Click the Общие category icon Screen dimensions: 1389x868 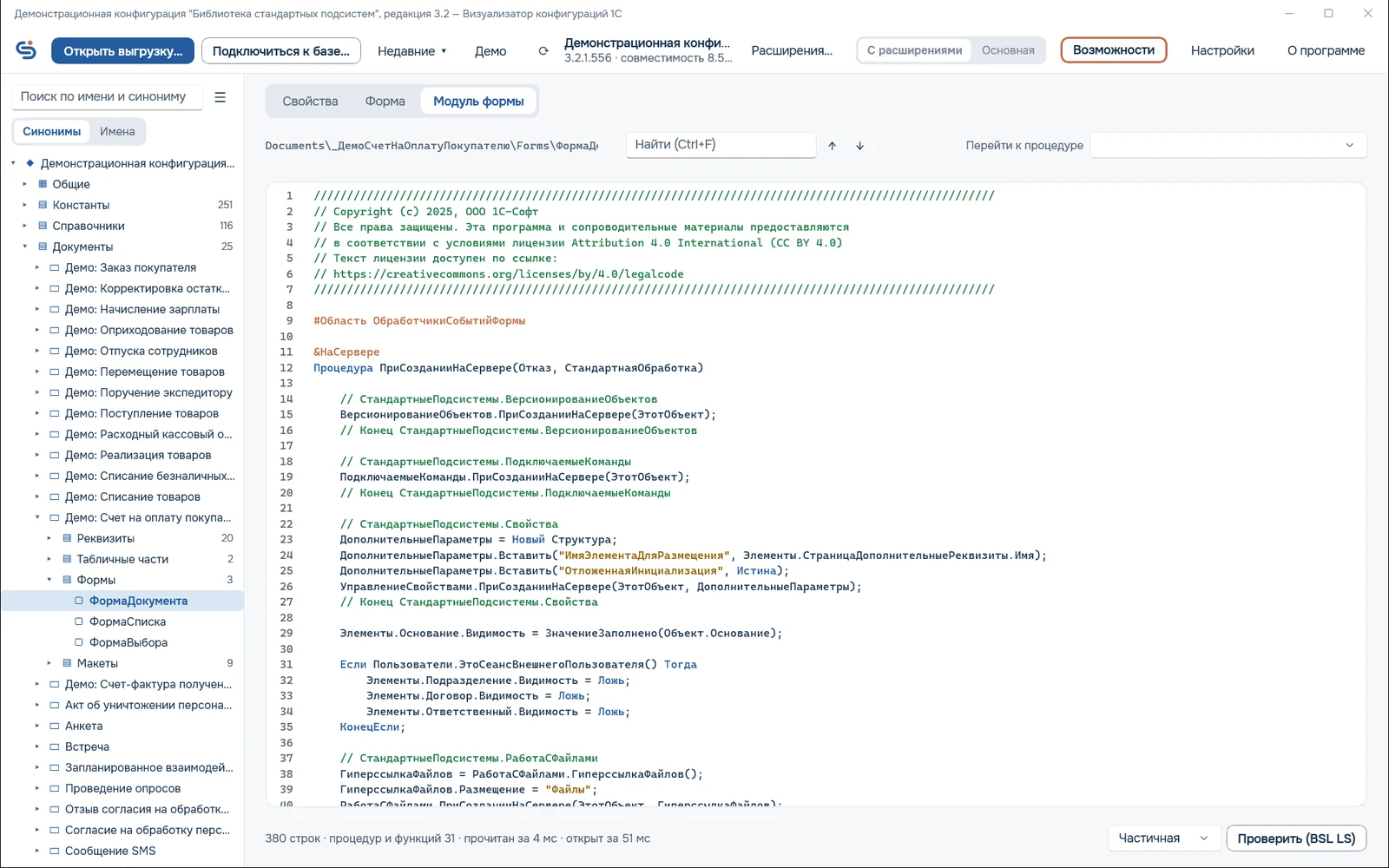43,184
